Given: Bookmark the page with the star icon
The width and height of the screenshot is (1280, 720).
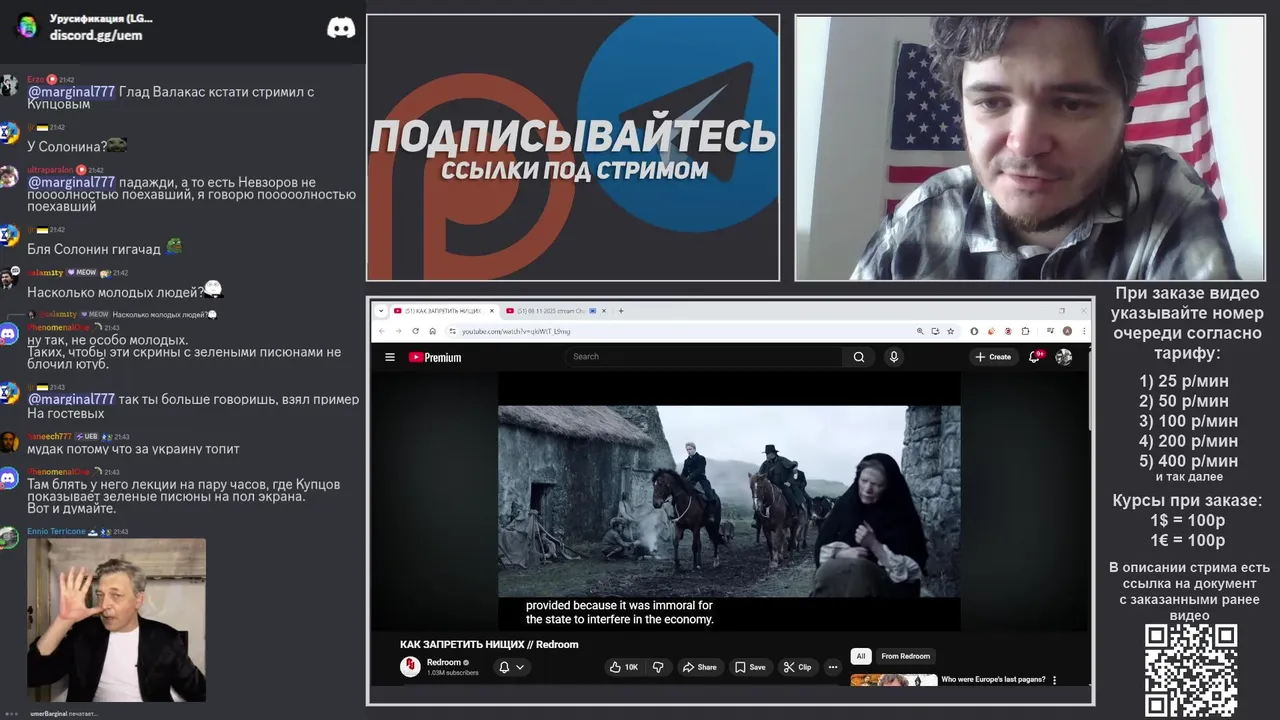Looking at the screenshot, I should pyautogui.click(x=950, y=331).
